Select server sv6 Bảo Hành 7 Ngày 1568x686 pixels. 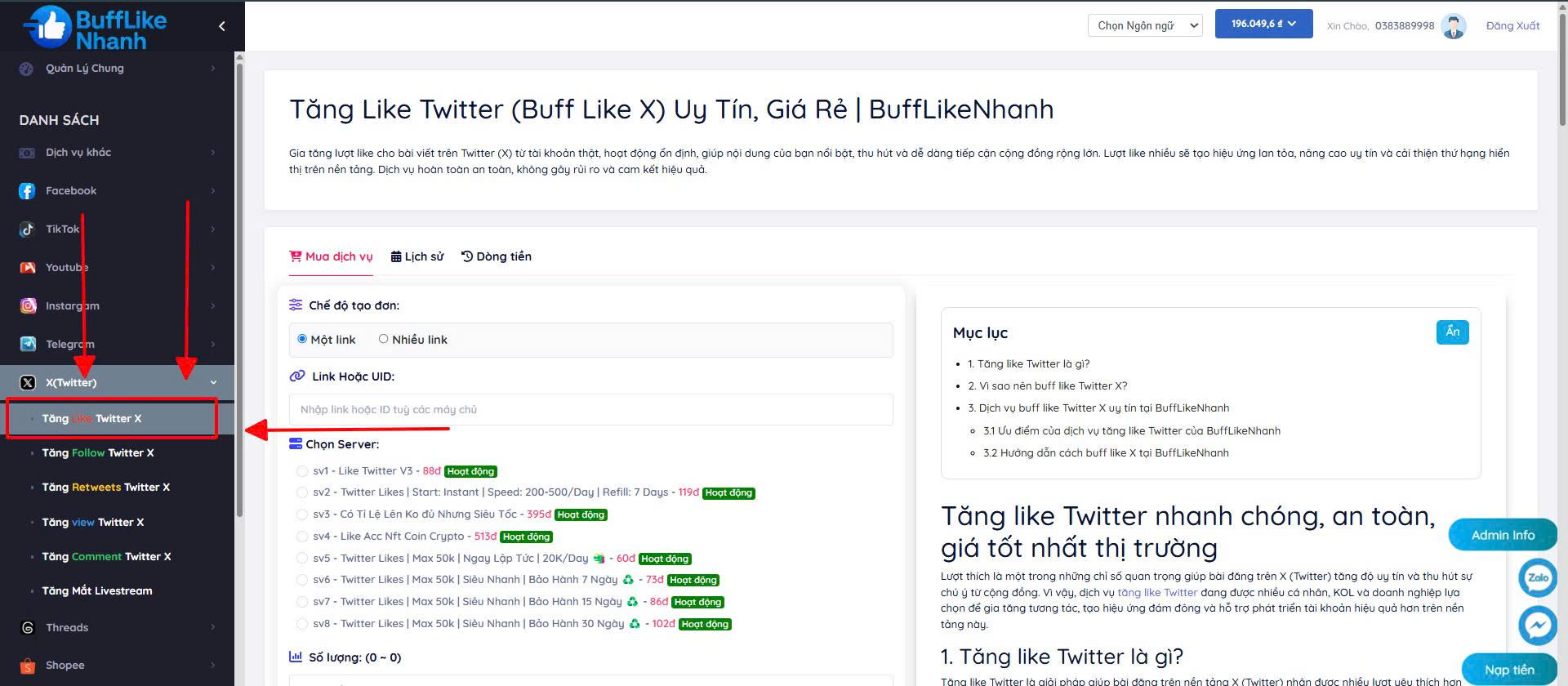pyautogui.click(x=302, y=580)
